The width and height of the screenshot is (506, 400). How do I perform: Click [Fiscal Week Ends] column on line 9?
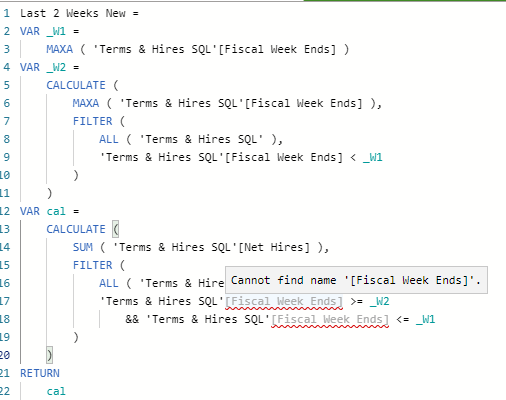point(284,157)
